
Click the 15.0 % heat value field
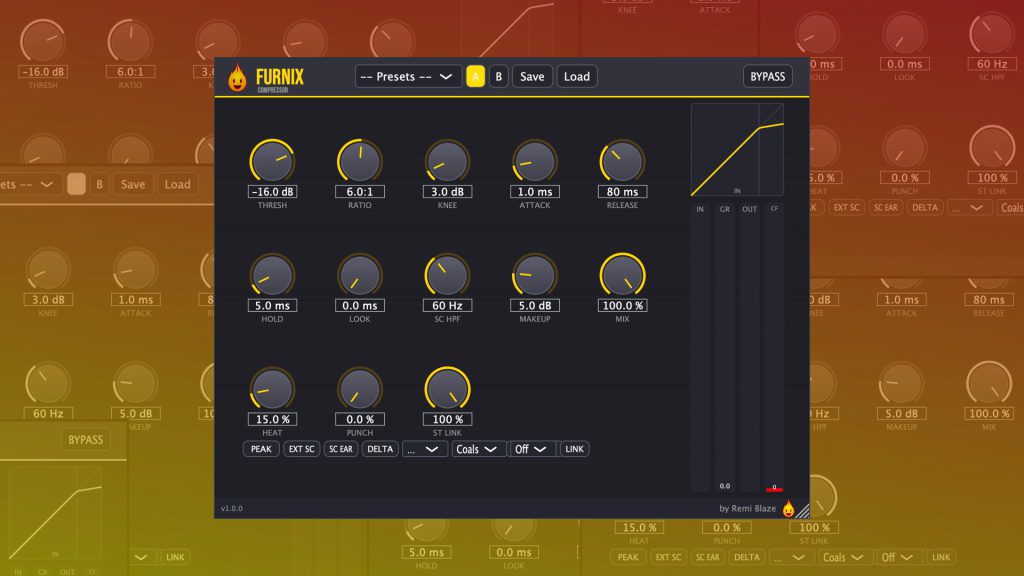(272, 419)
